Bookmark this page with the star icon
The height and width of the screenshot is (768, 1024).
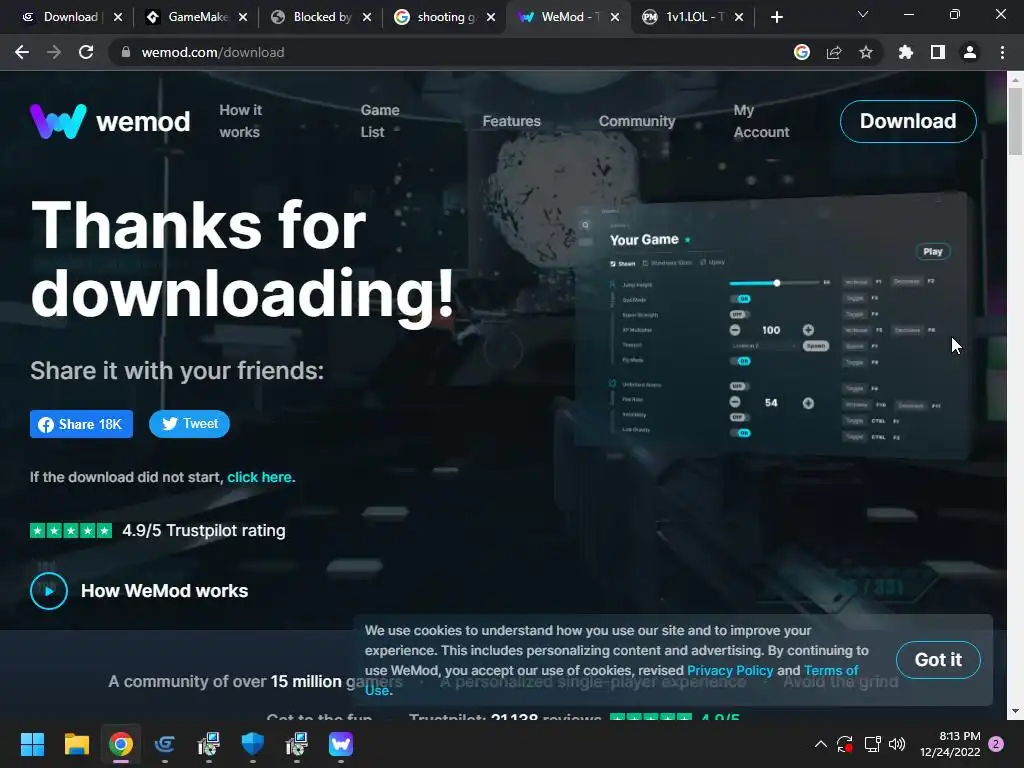point(866,52)
